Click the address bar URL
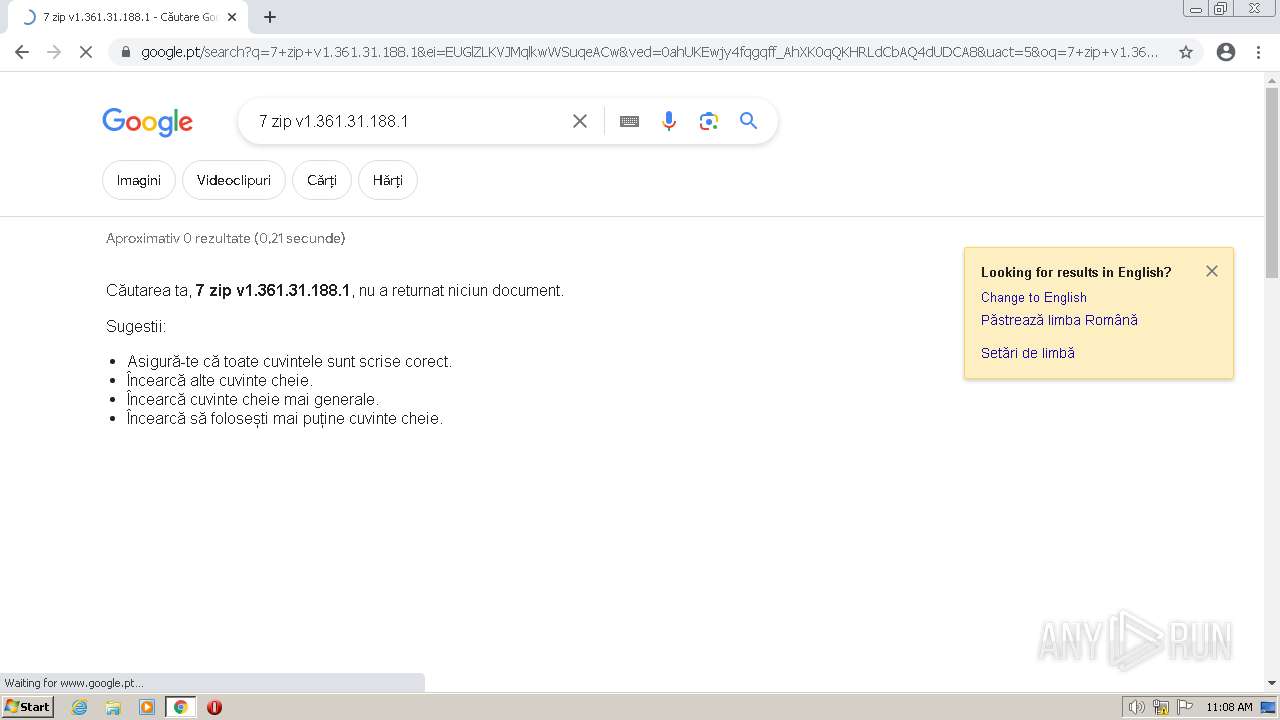The width and height of the screenshot is (1280, 720). click(650, 52)
